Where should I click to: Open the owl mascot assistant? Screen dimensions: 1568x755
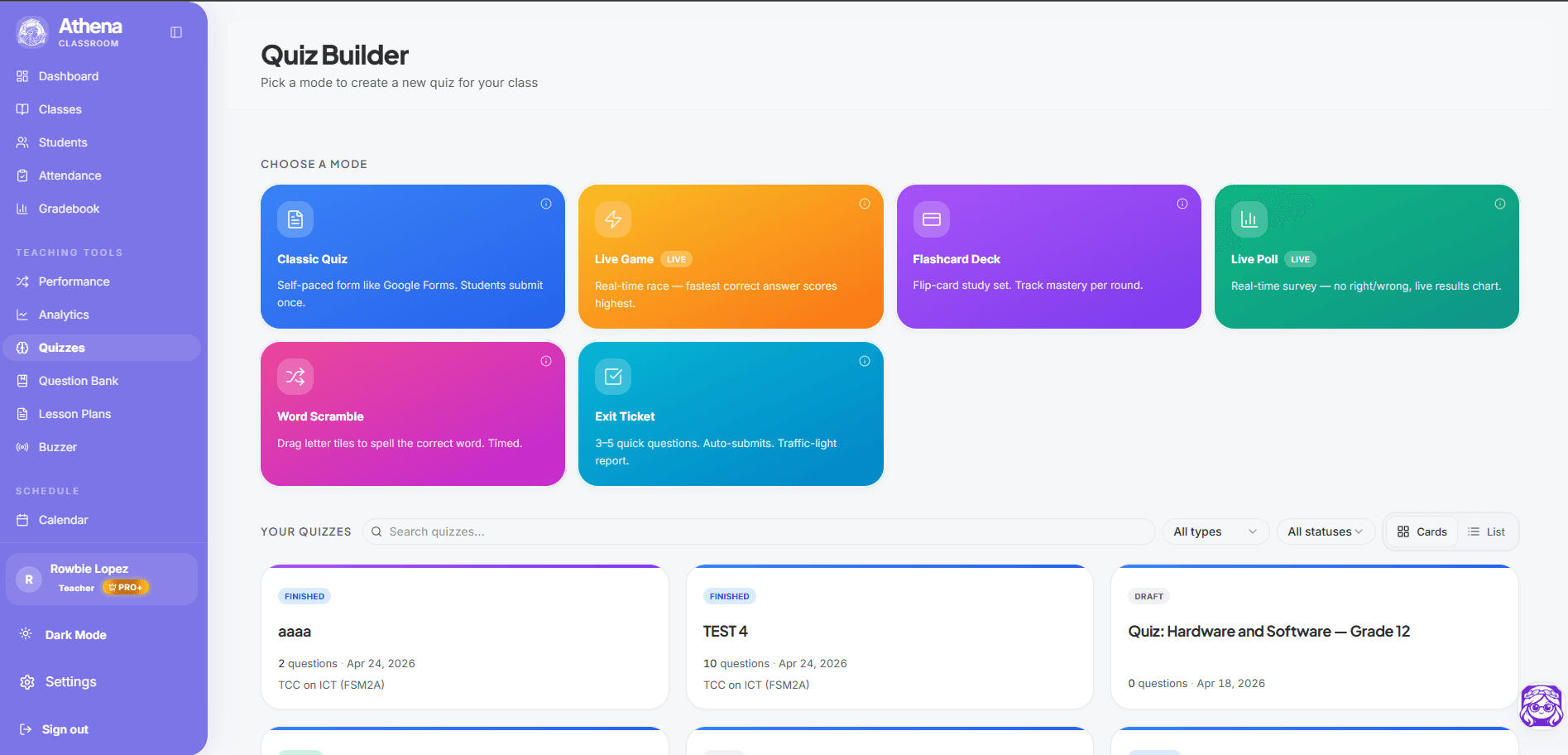(x=1542, y=705)
